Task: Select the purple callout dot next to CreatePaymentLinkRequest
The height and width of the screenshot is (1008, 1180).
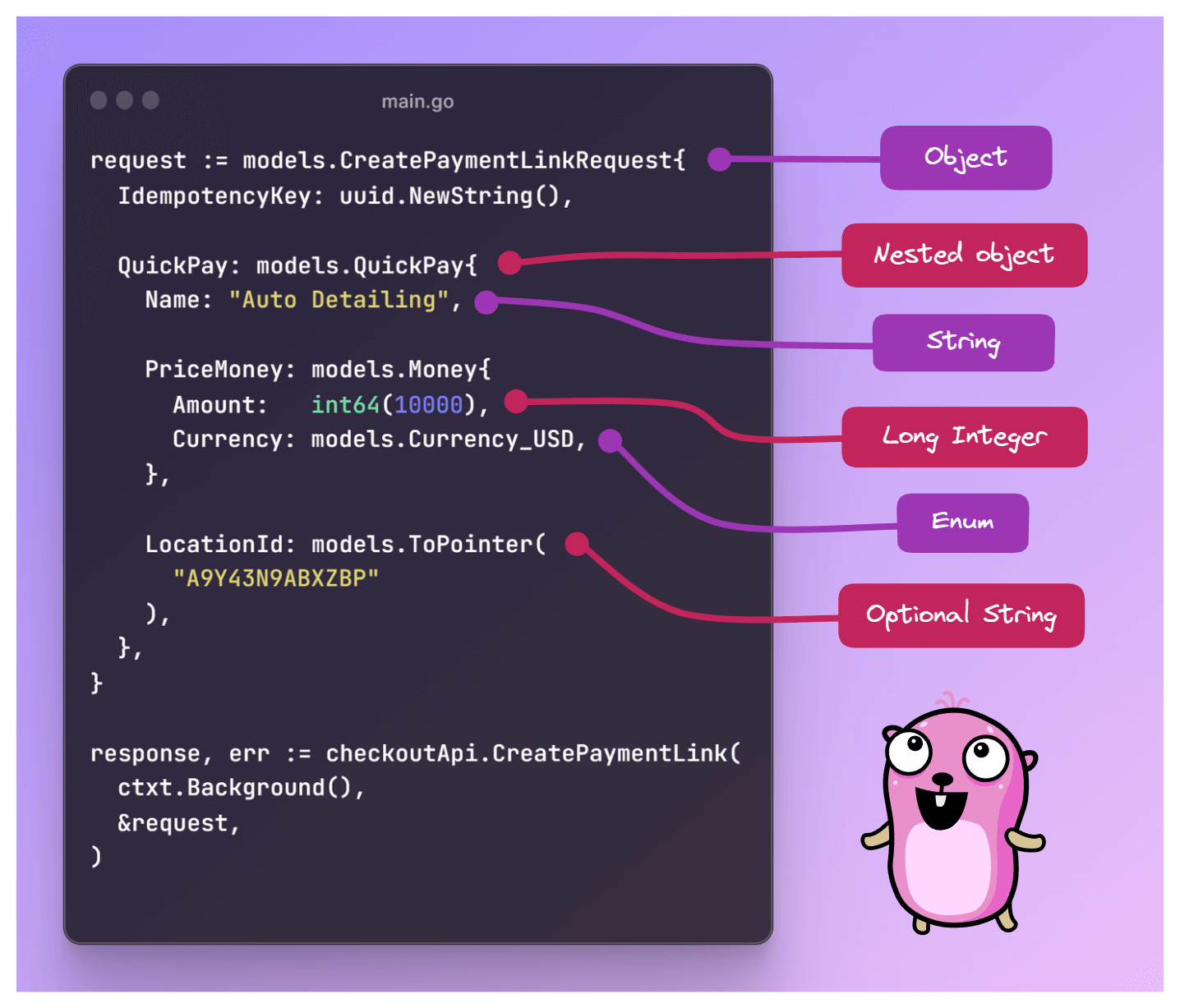Action: pyautogui.click(x=719, y=159)
